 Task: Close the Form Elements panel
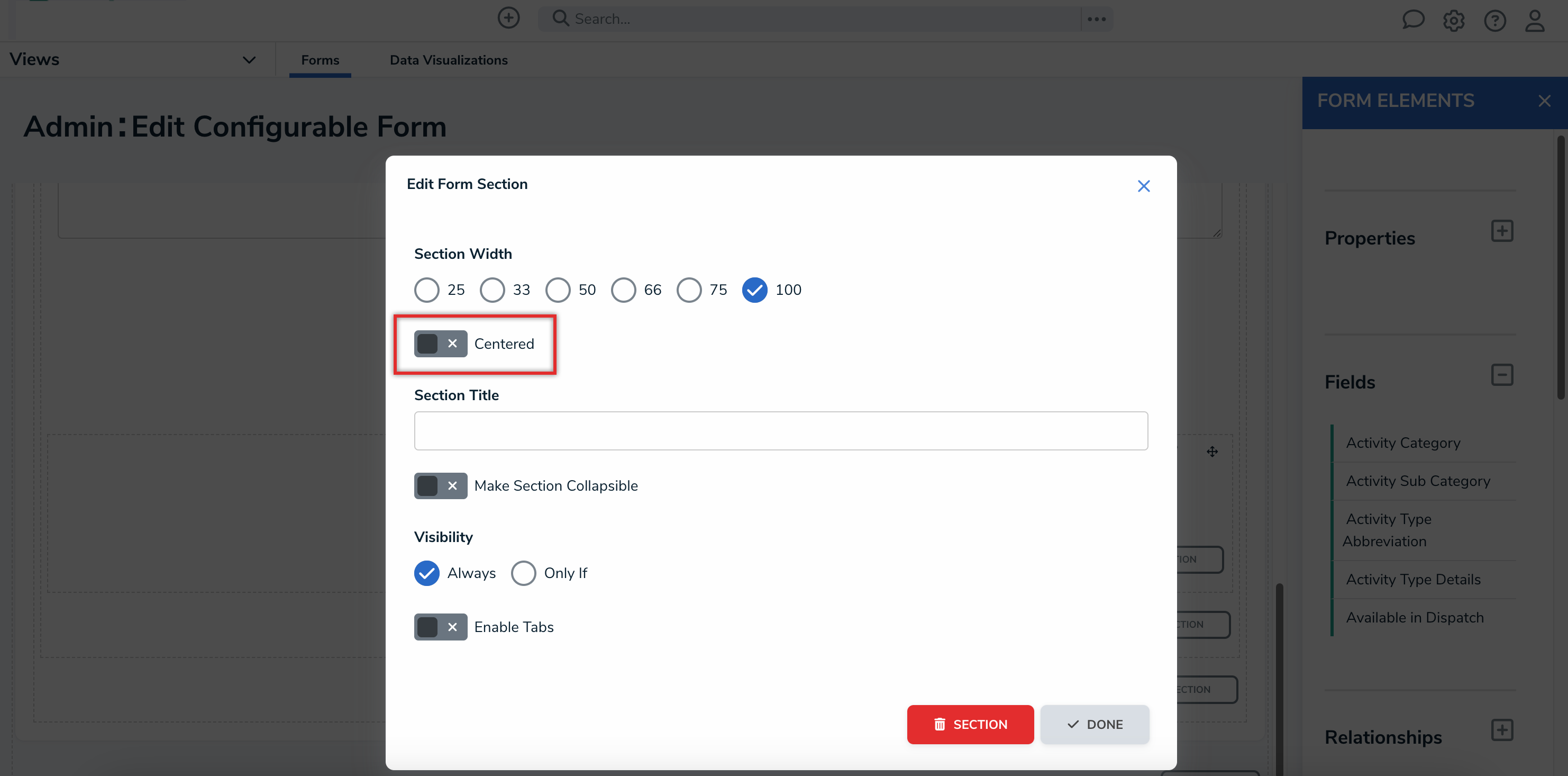pyautogui.click(x=1544, y=101)
